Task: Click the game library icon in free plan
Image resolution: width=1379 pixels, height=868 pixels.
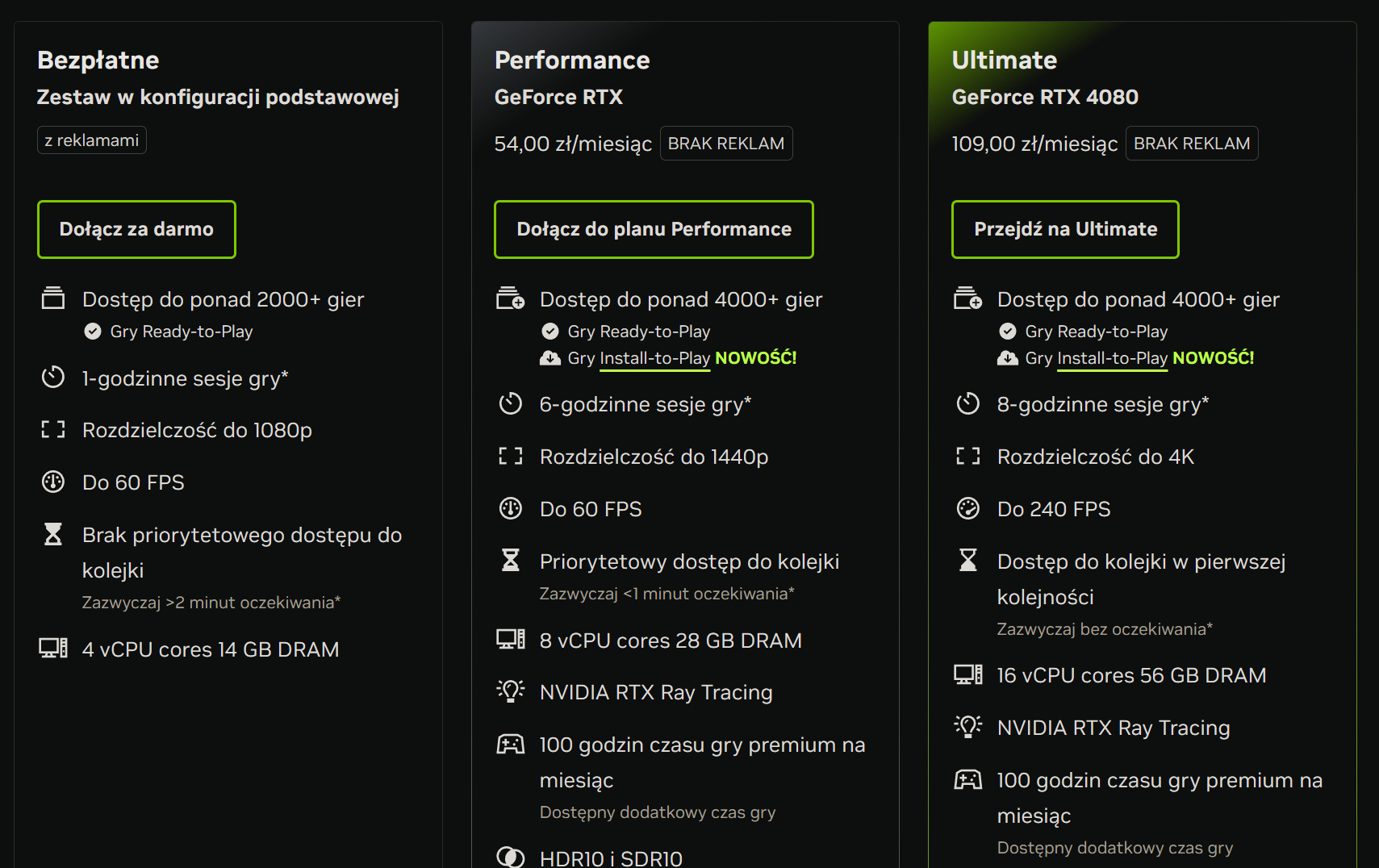Action: click(x=53, y=298)
